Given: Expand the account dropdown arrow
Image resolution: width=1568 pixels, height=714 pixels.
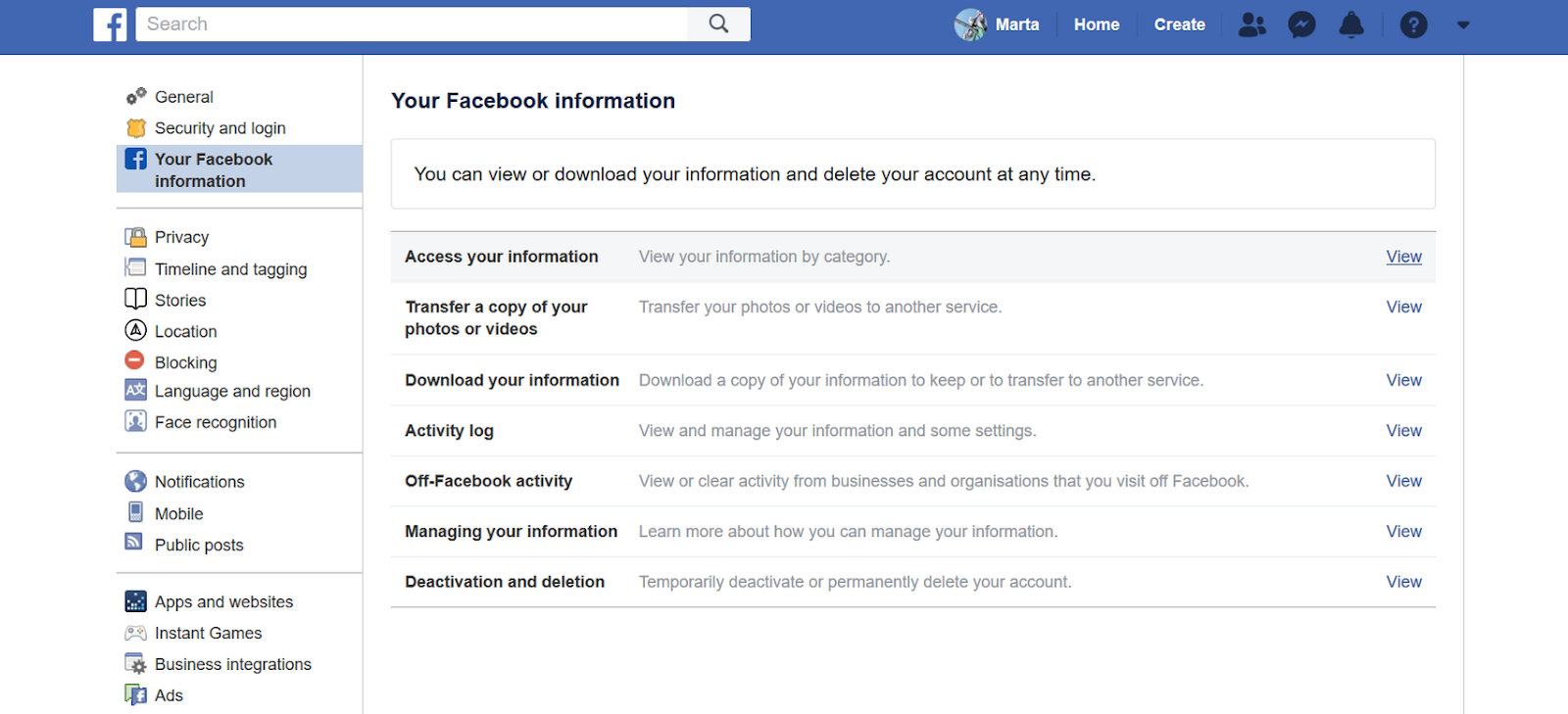Looking at the screenshot, I should click(1463, 25).
